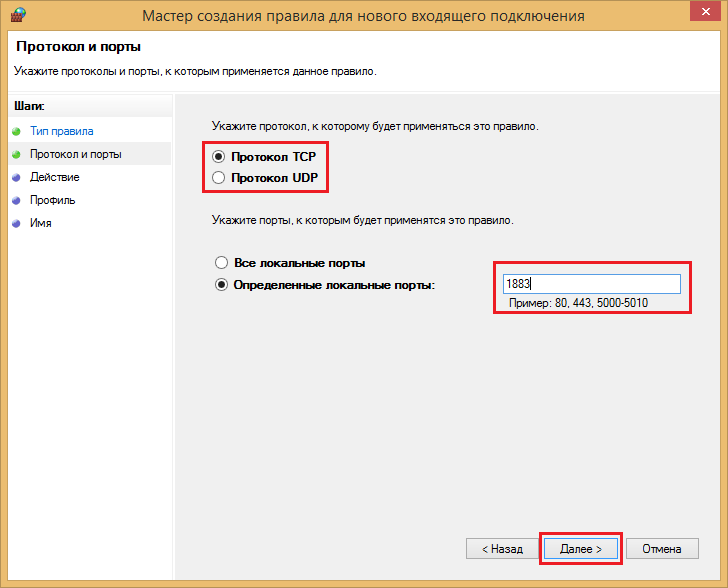This screenshot has height=588, width=728.
Task: Click green bullet next to "Протокол и порты"
Action: pyautogui.click(x=16, y=155)
